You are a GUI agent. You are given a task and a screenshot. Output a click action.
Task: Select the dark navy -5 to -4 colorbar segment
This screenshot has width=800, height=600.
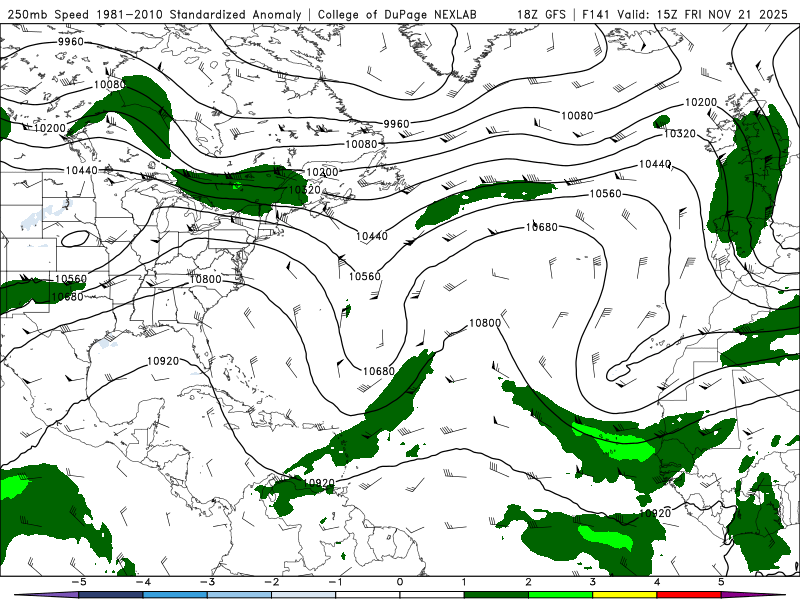coord(111,595)
